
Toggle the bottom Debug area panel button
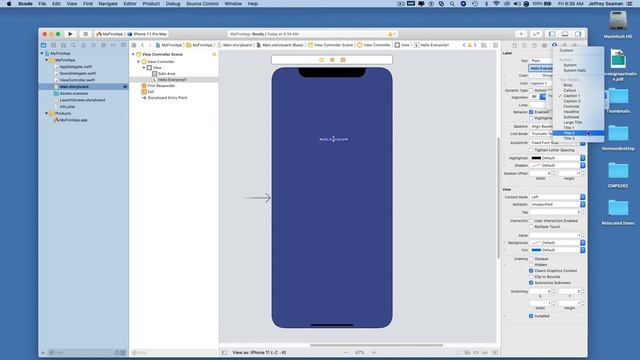click(x=565, y=34)
